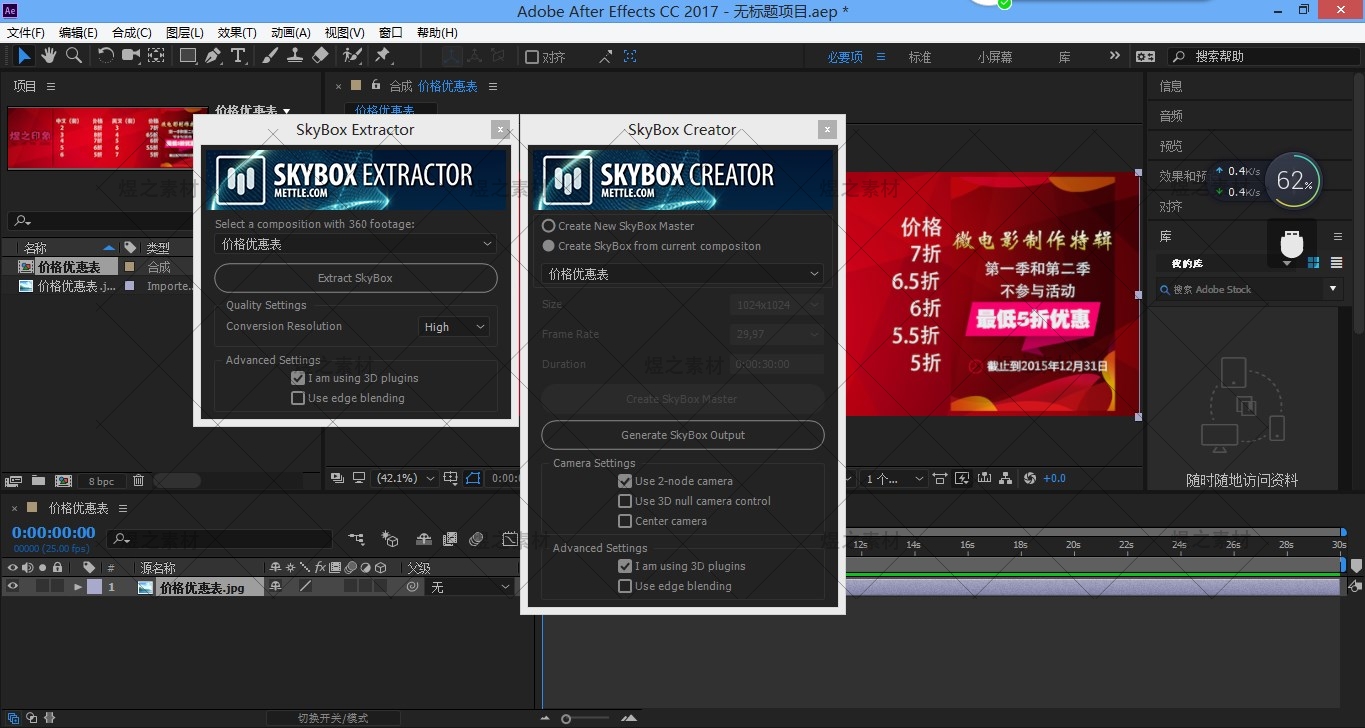Open workspace settings icon beside search help
1365x728 pixels.
[x=1146, y=57]
